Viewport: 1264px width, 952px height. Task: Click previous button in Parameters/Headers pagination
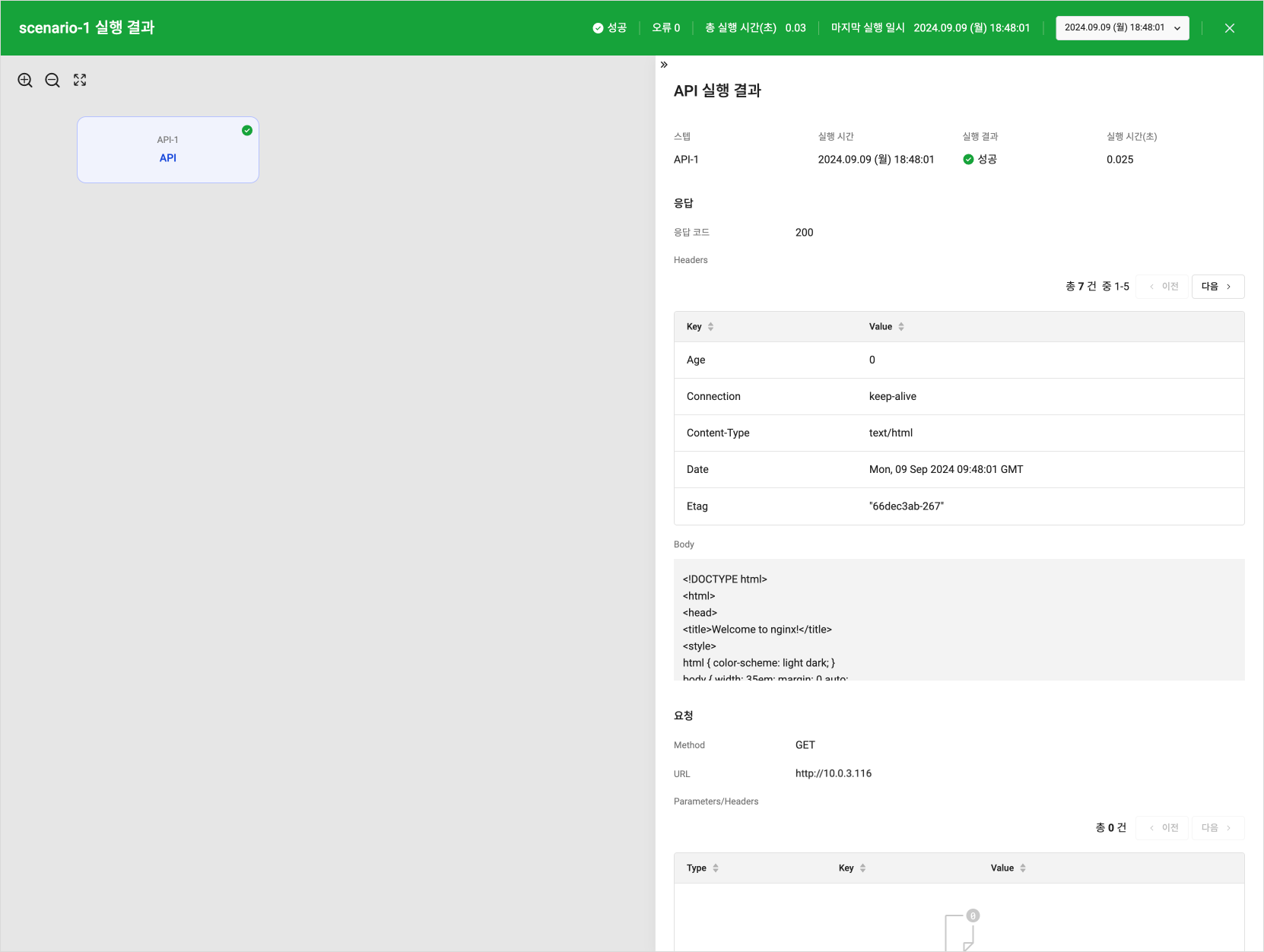click(x=1162, y=828)
